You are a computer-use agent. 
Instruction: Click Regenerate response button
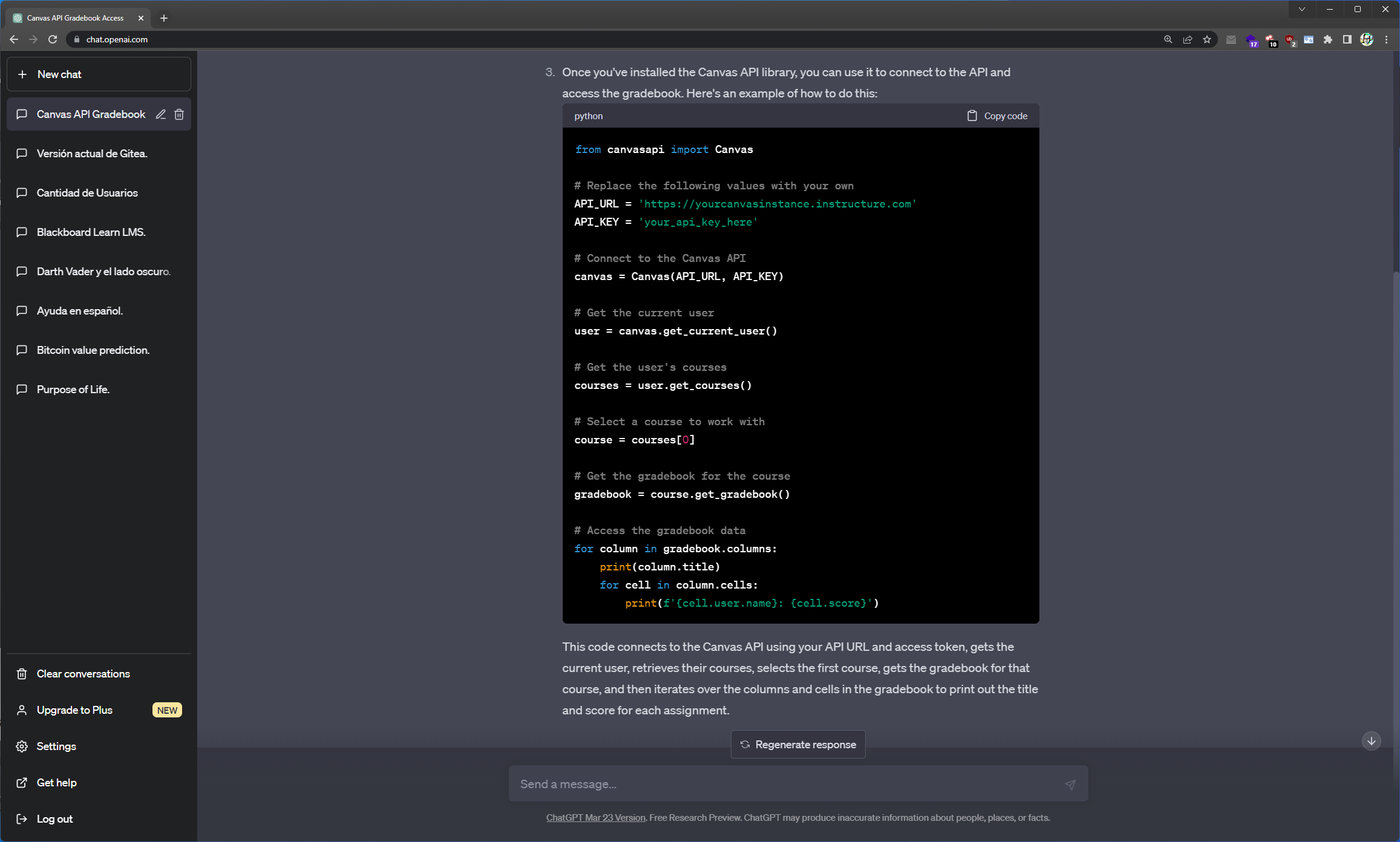click(798, 745)
